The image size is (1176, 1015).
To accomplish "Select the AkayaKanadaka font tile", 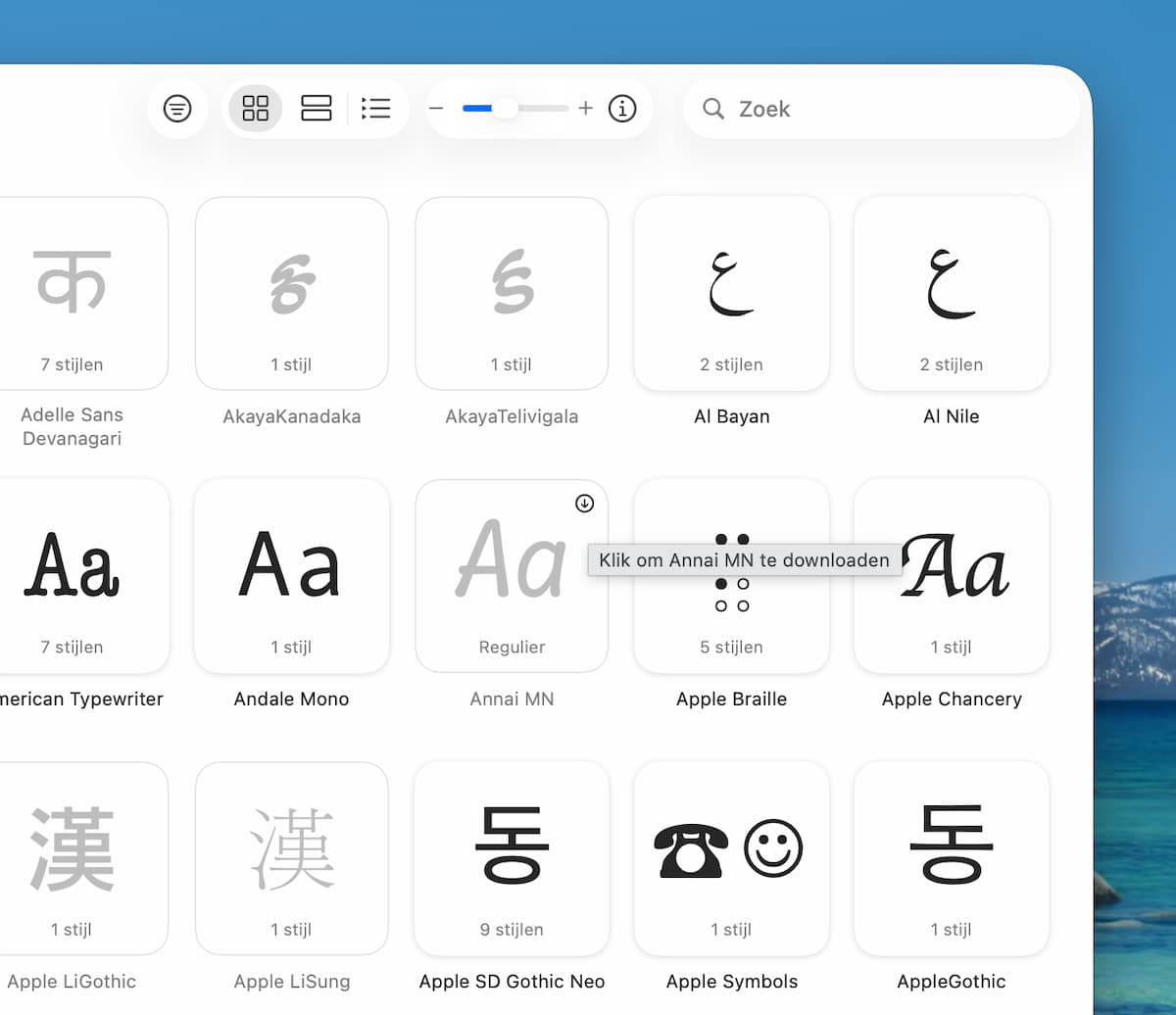I will (x=291, y=294).
